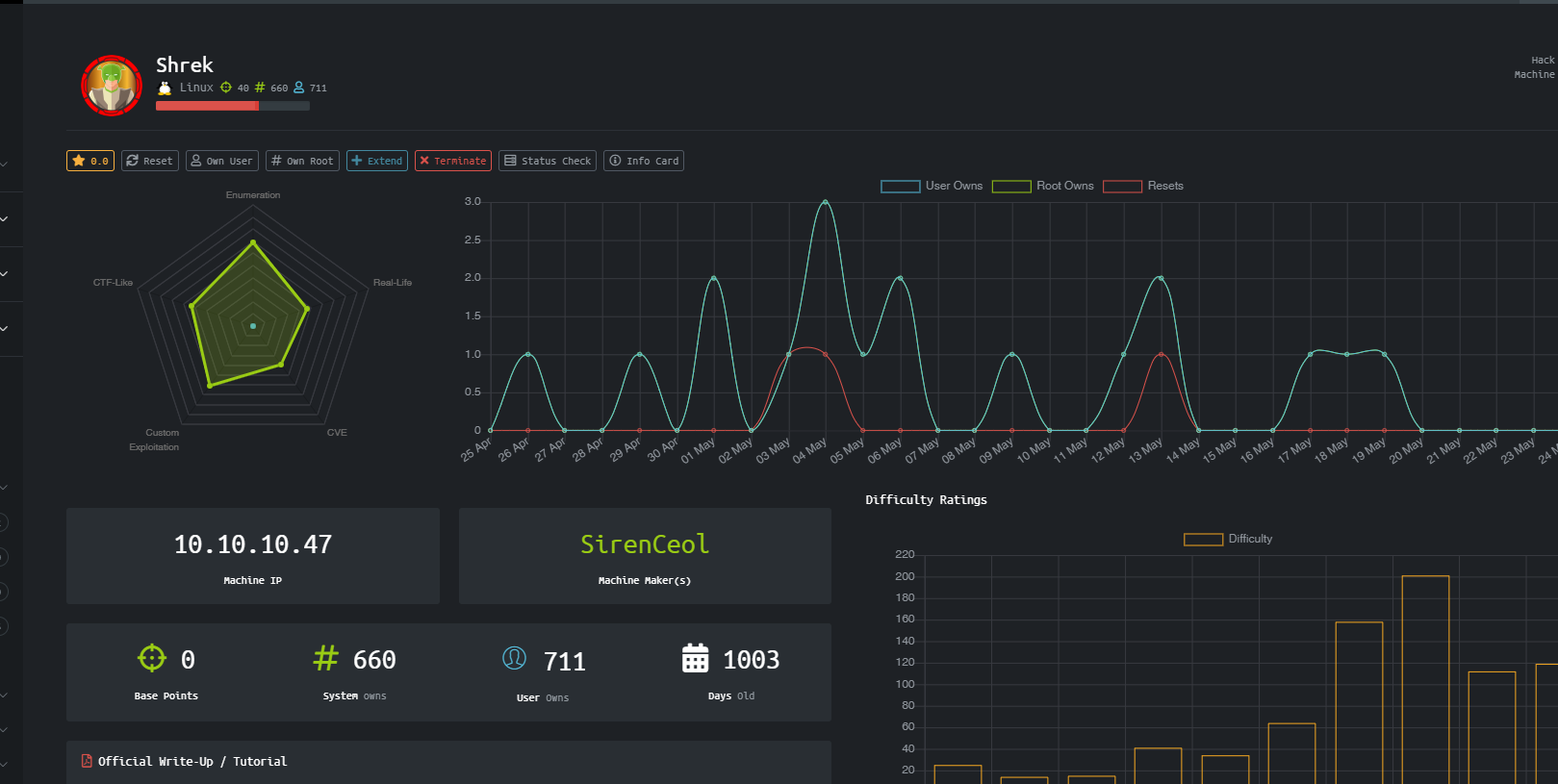Image resolution: width=1558 pixels, height=784 pixels.
Task: Click the CVE radar axis label
Action: [x=337, y=433]
